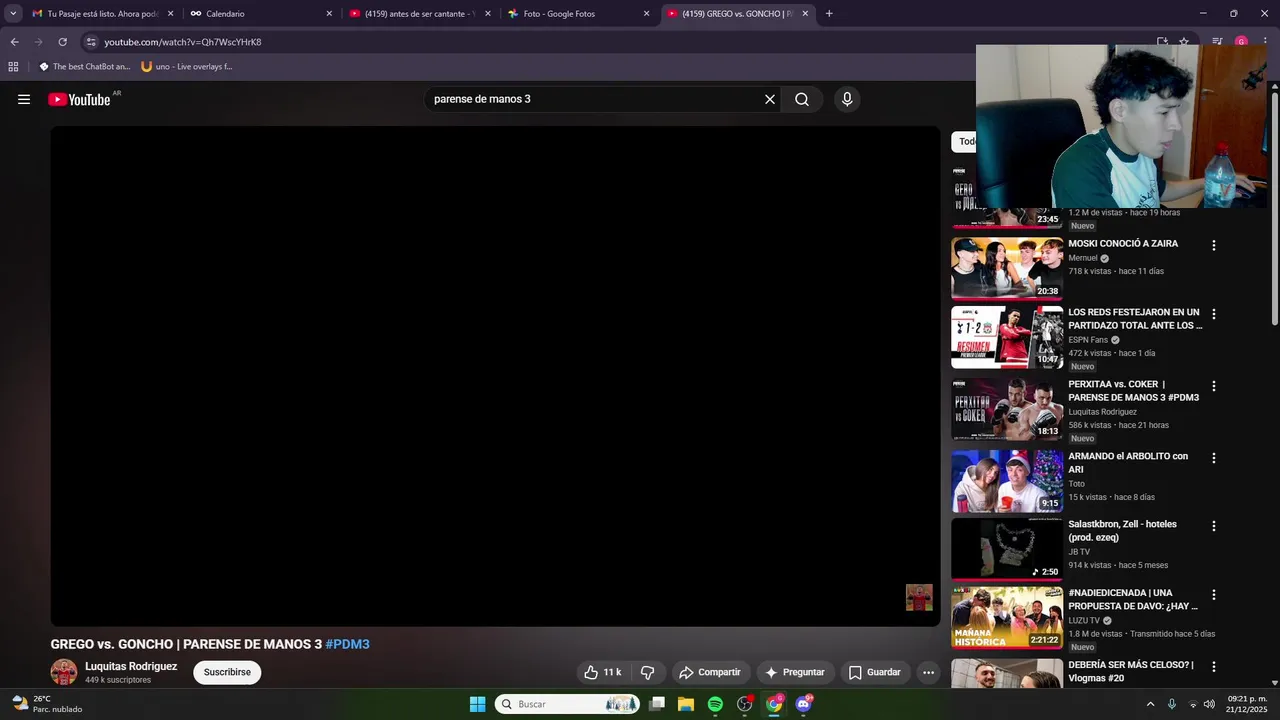
Task: Expand the tab search dropdown arrow
Action: [13, 14]
